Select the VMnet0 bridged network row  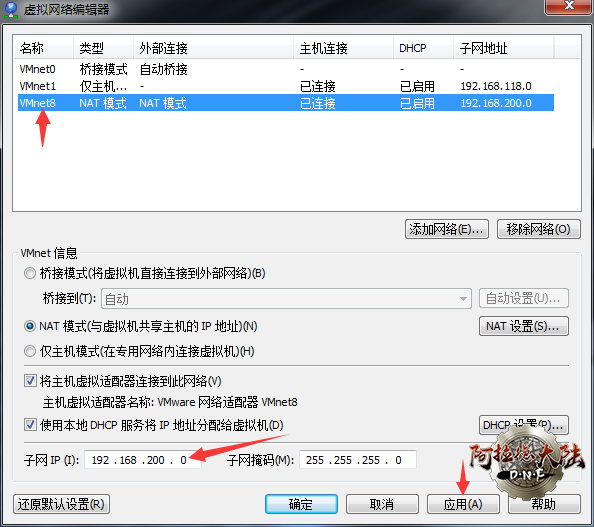pyautogui.click(x=286, y=69)
